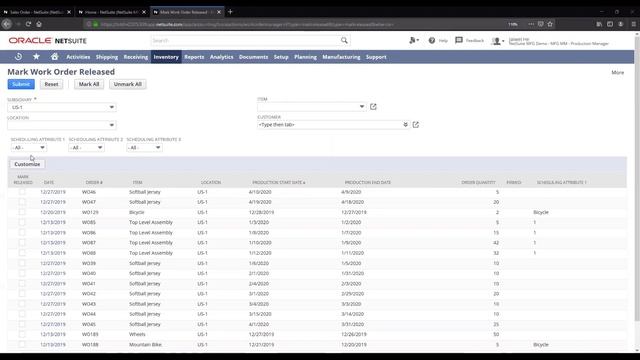Open a new browser tab
This screenshot has height=360, width=640.
point(230,12)
